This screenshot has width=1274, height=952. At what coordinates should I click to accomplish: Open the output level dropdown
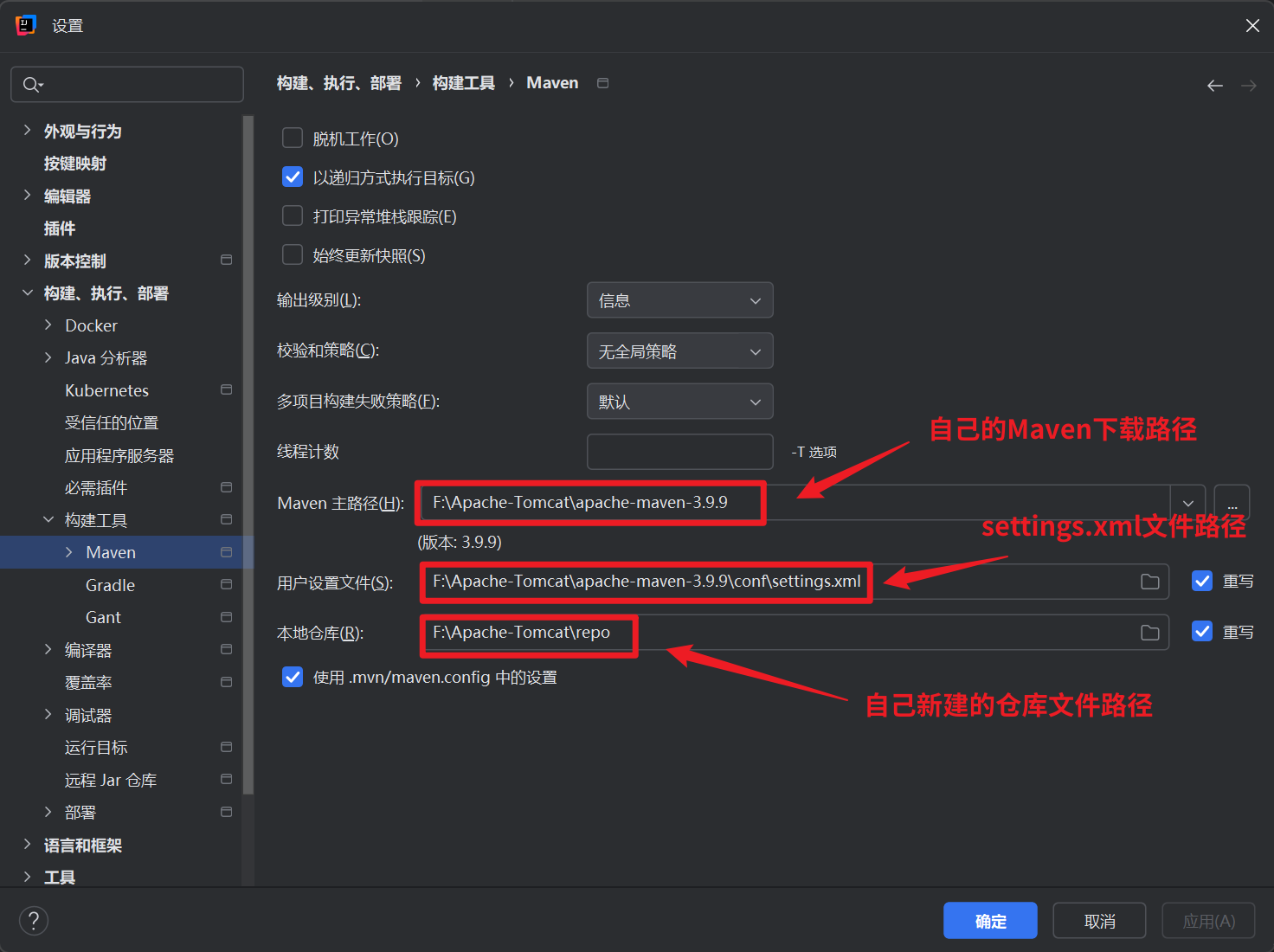click(x=679, y=300)
